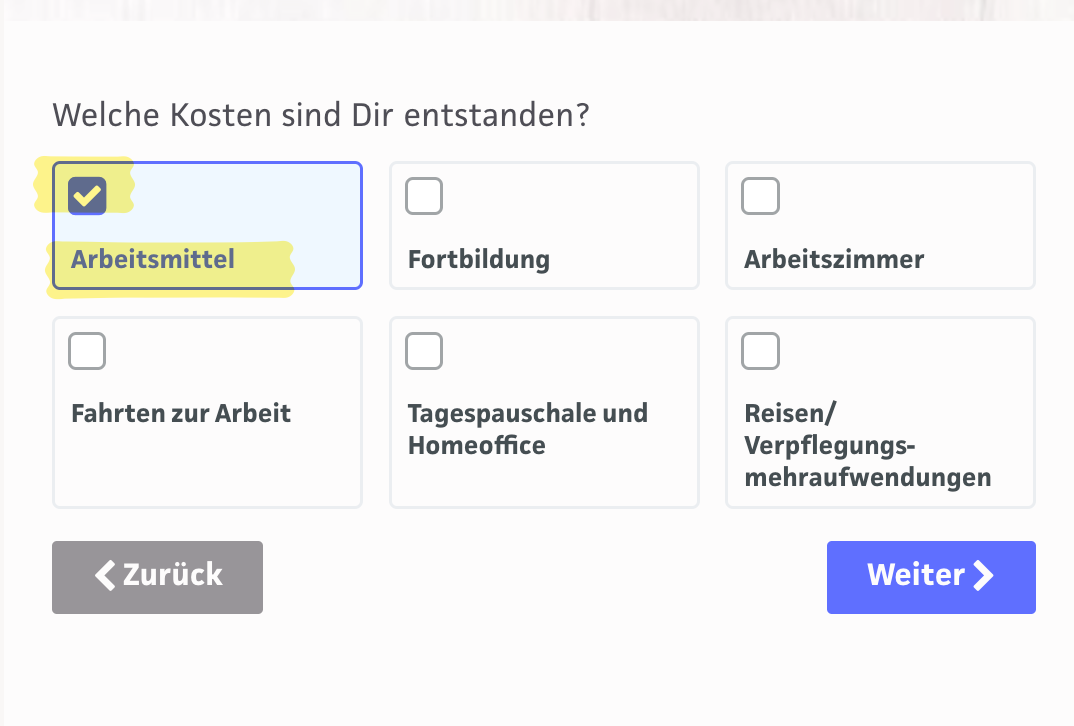Click the Arbeitszimmer label text
The image size is (1074, 726).
[834, 260]
